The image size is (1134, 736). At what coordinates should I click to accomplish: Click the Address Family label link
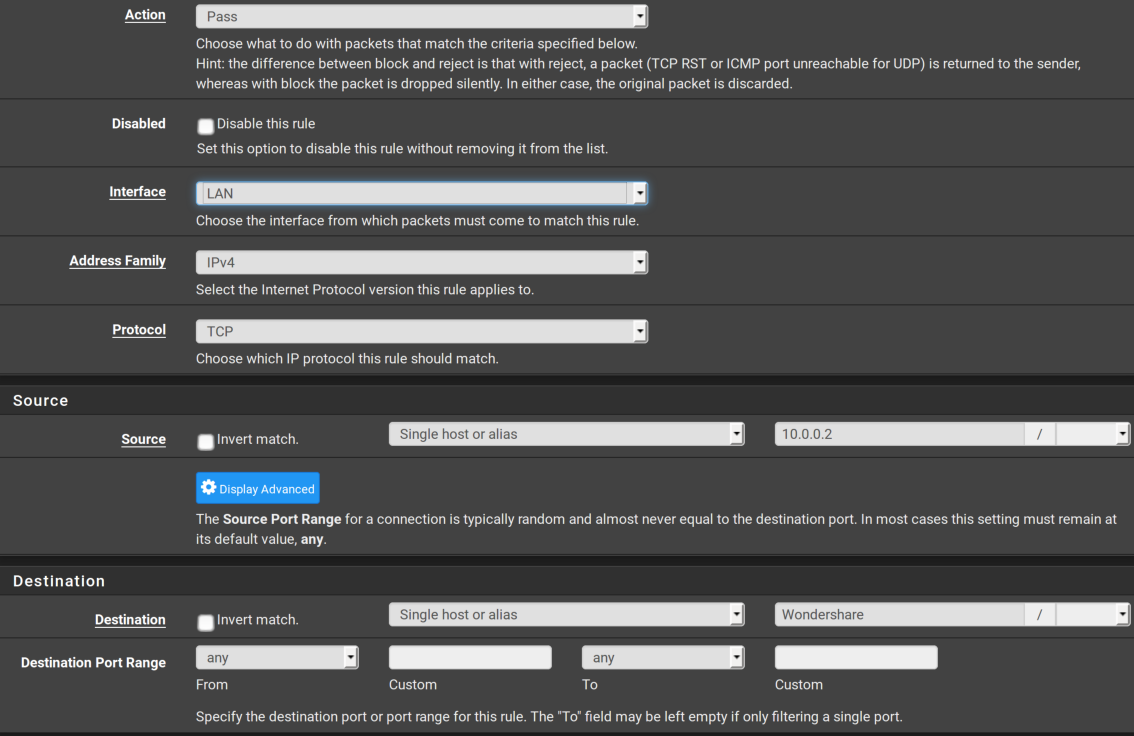tap(117, 261)
